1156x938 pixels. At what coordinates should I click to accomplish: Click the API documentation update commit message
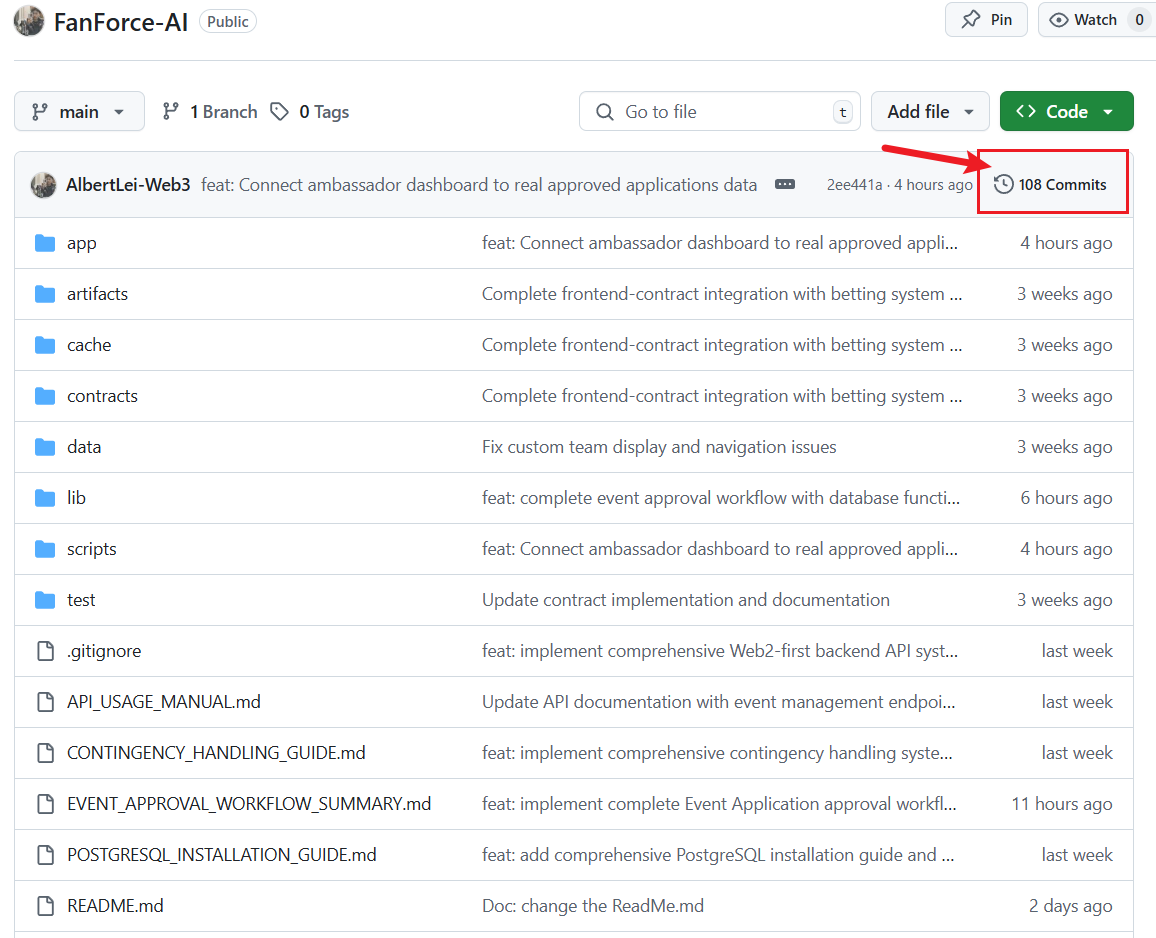(719, 702)
